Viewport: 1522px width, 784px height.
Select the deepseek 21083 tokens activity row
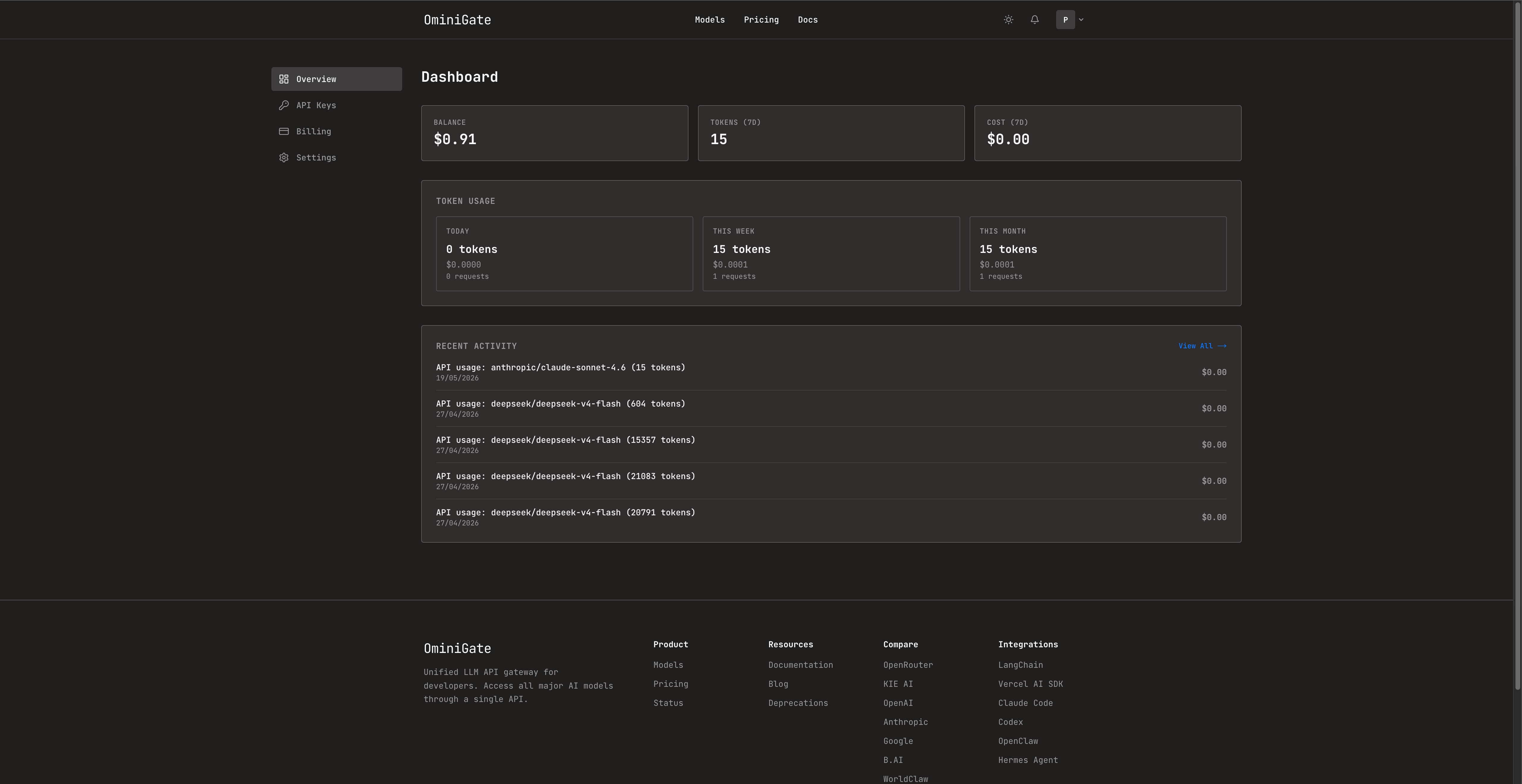831,481
